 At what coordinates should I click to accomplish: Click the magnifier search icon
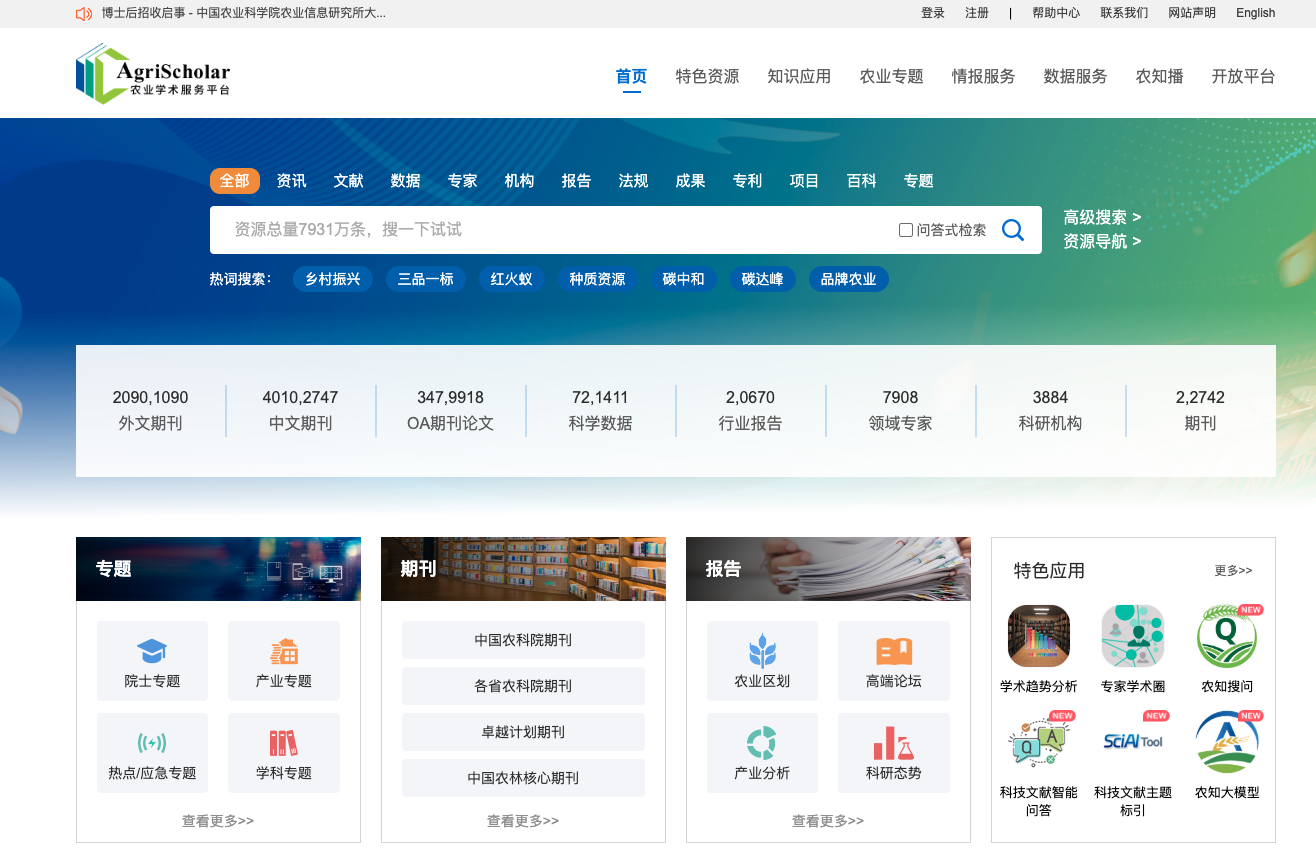[x=1013, y=230]
